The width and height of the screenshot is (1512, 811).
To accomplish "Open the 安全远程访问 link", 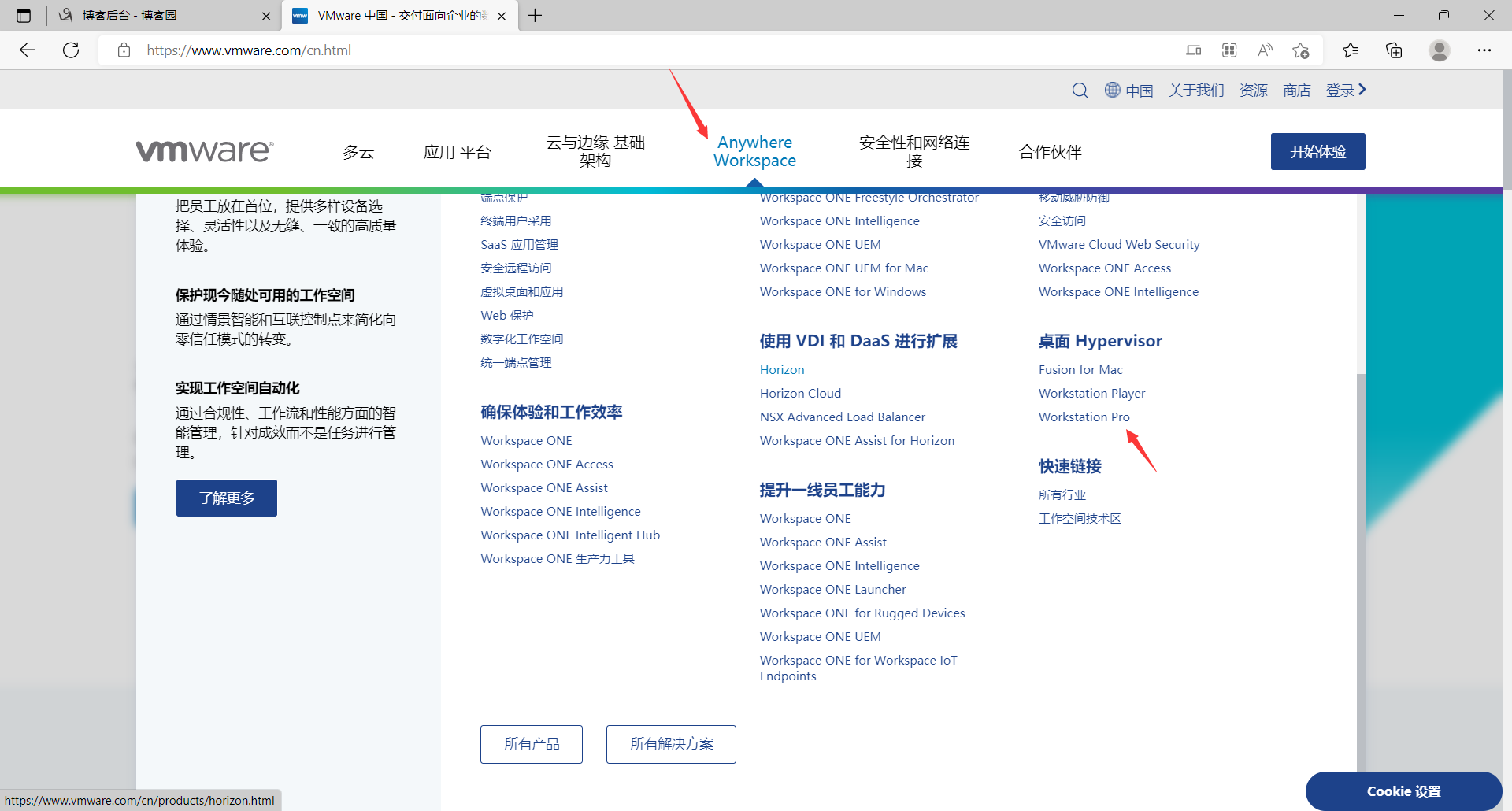I will pos(517,268).
